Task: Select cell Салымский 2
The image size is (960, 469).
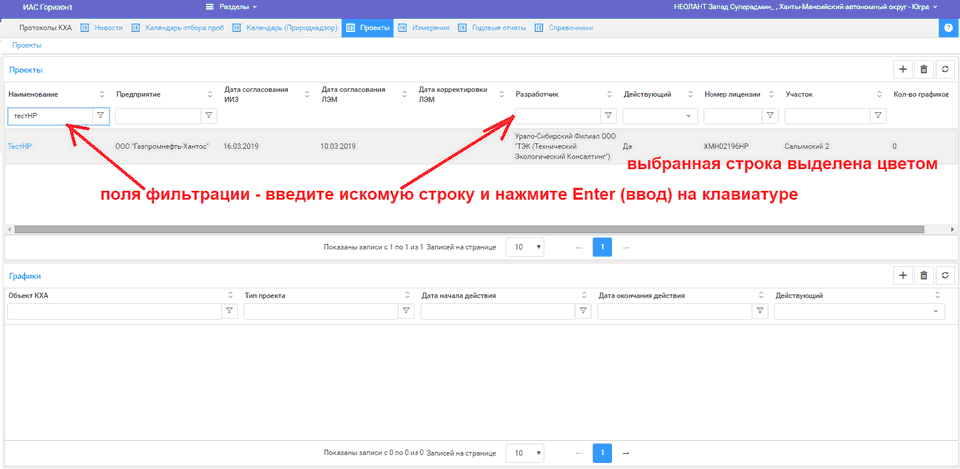Action: [806, 146]
